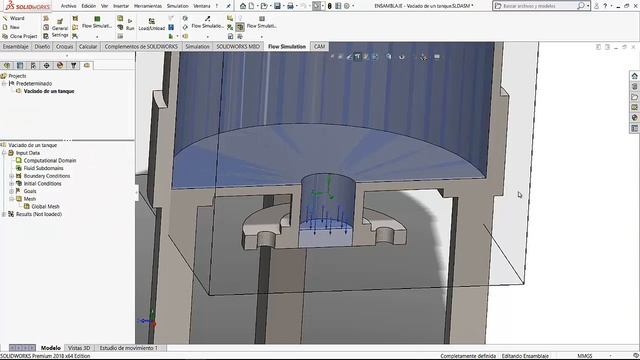Click the ConfigurationManager tab icon
The height and width of the screenshot is (360, 640).
33,65
